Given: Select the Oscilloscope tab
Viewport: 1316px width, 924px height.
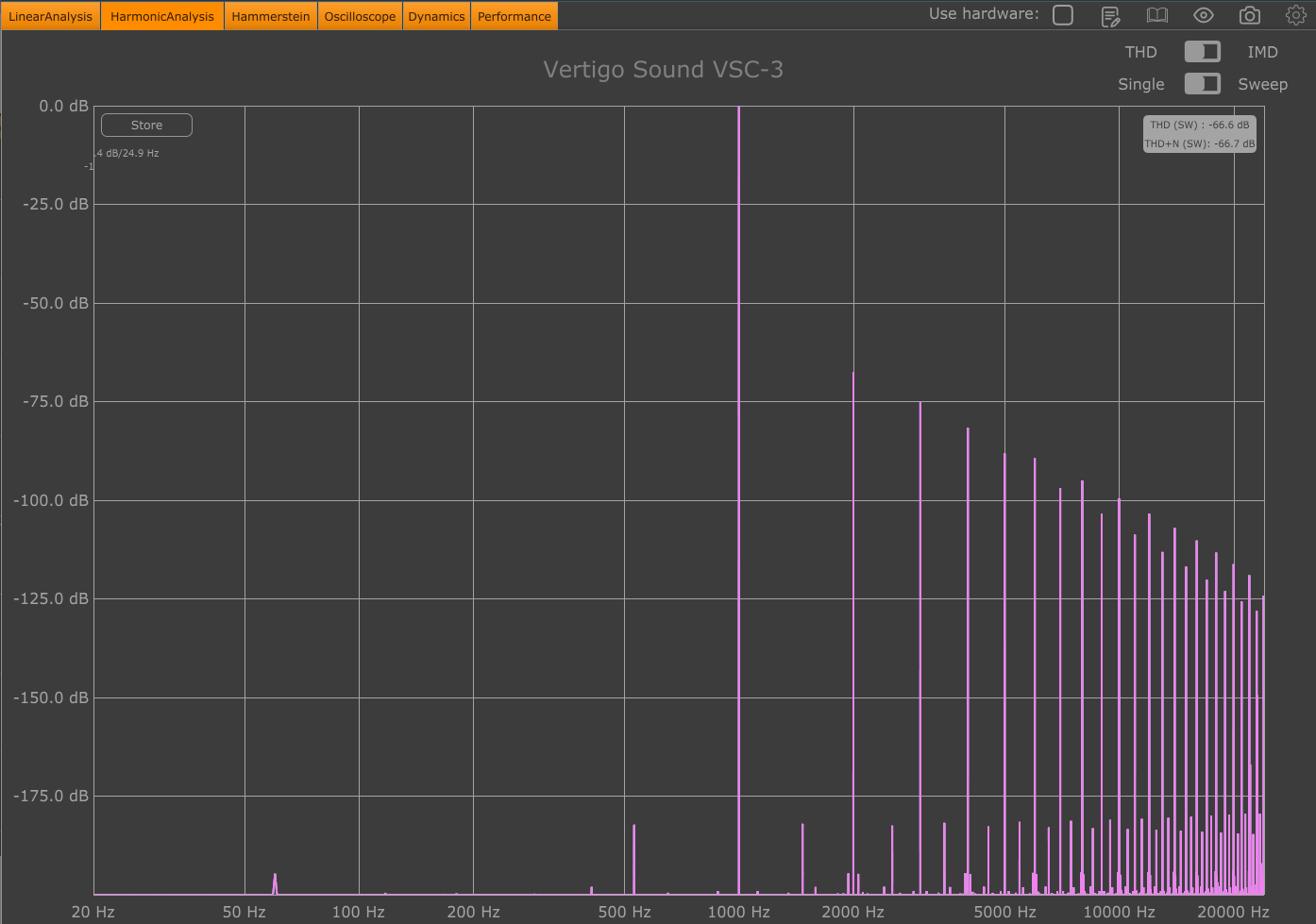Looking at the screenshot, I should tap(360, 16).
